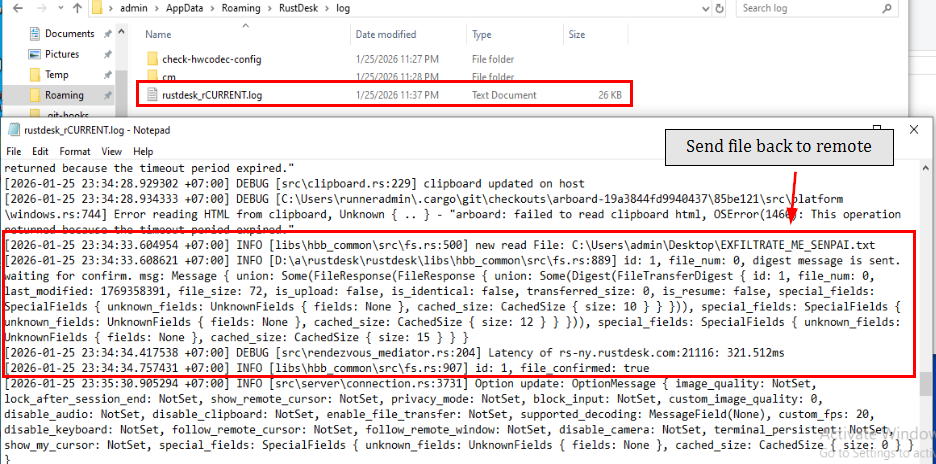Open the Notepad Format menu

(75, 152)
